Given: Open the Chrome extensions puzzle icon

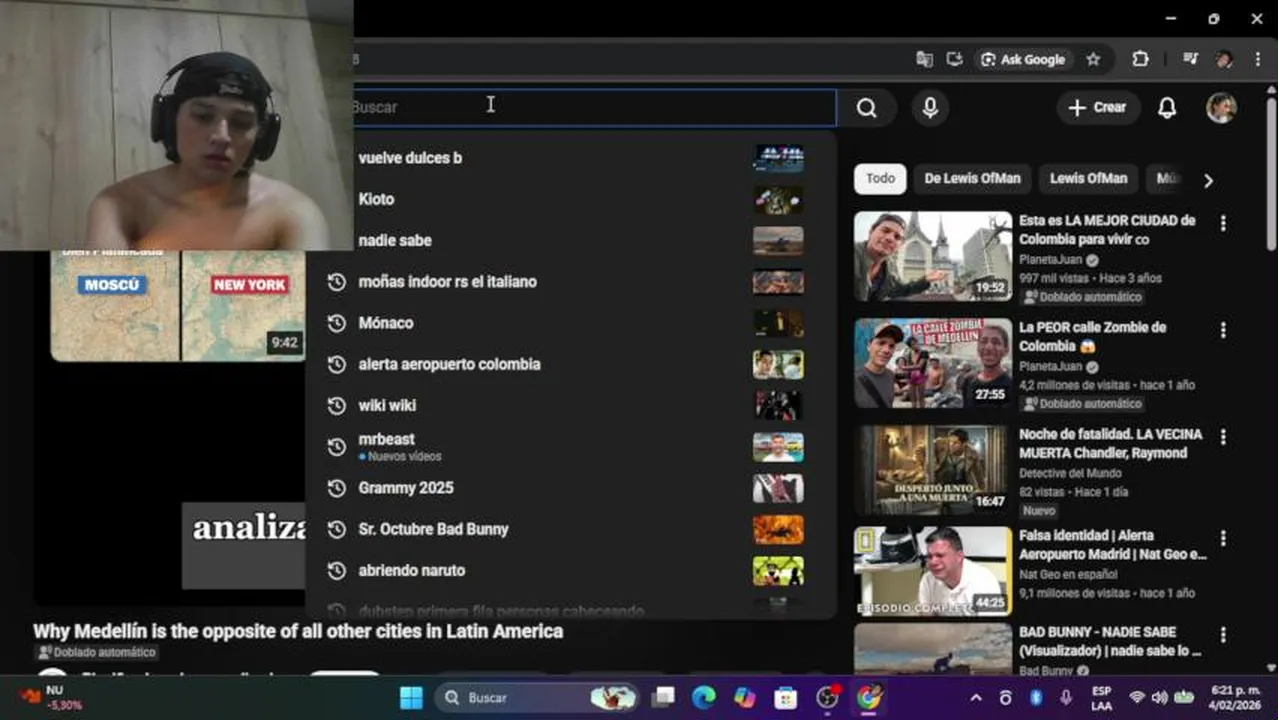Looking at the screenshot, I should click(x=1140, y=59).
